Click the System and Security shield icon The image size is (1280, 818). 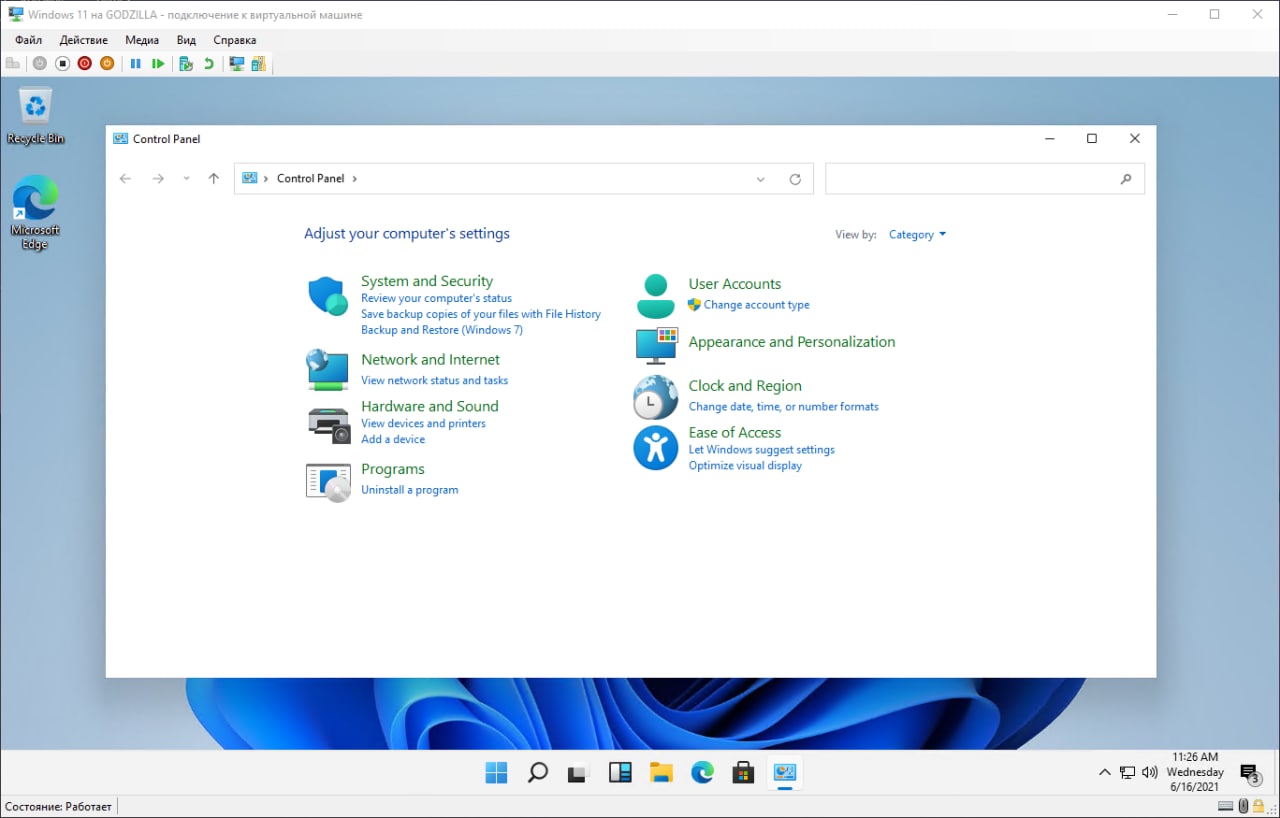pyautogui.click(x=327, y=296)
